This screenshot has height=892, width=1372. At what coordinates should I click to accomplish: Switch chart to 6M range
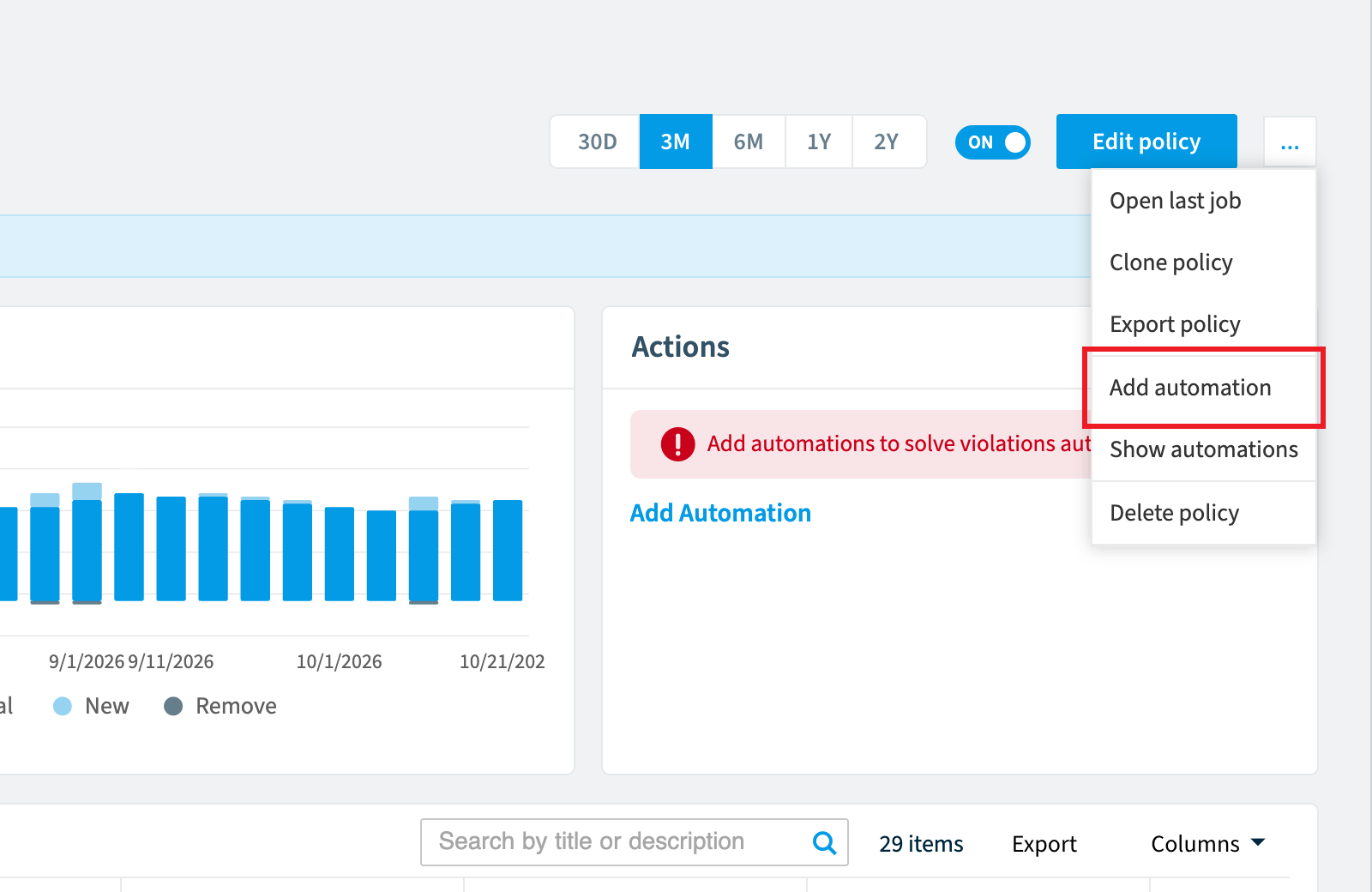click(749, 142)
